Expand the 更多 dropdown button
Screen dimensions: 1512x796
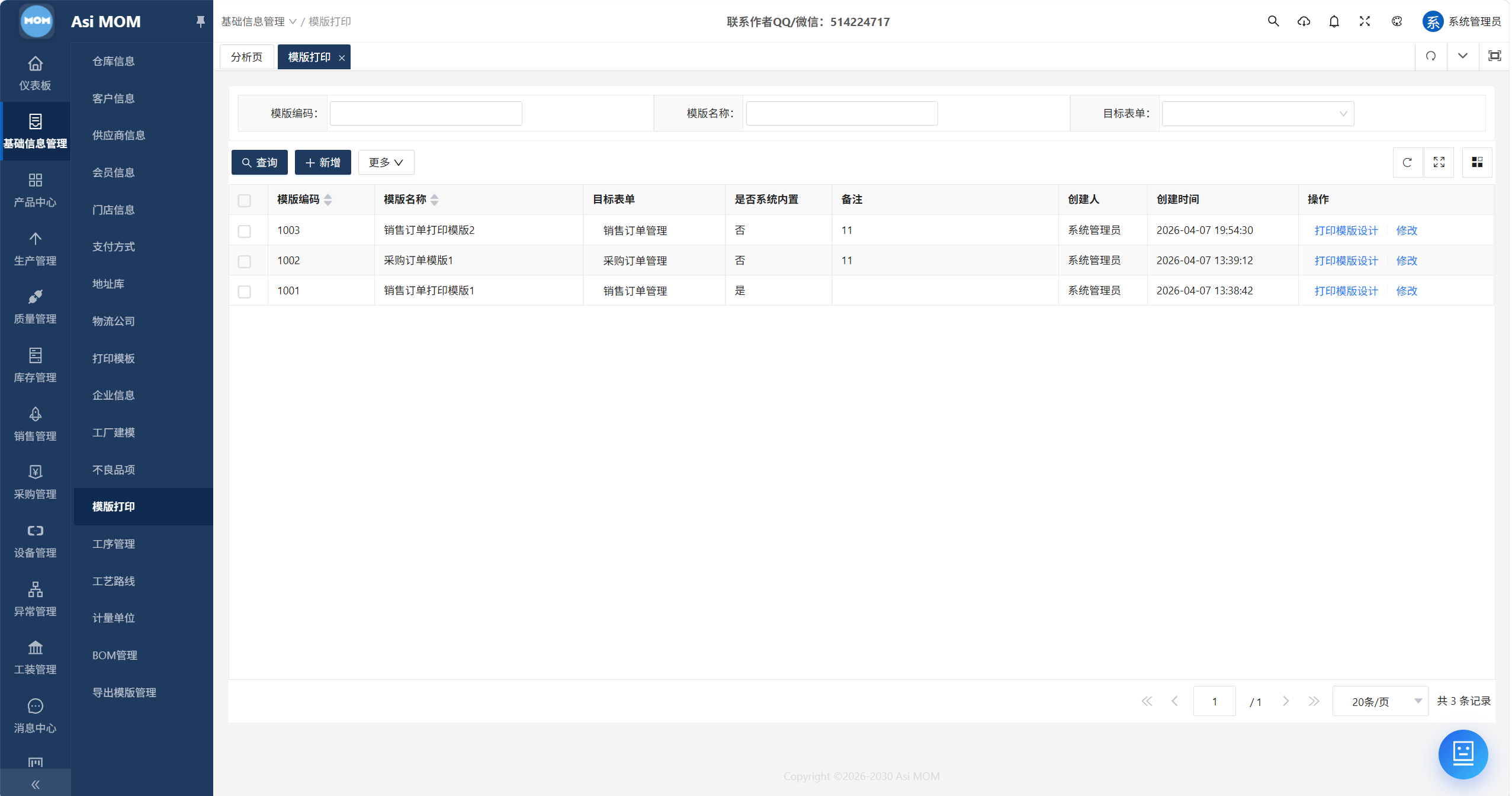pyautogui.click(x=386, y=162)
